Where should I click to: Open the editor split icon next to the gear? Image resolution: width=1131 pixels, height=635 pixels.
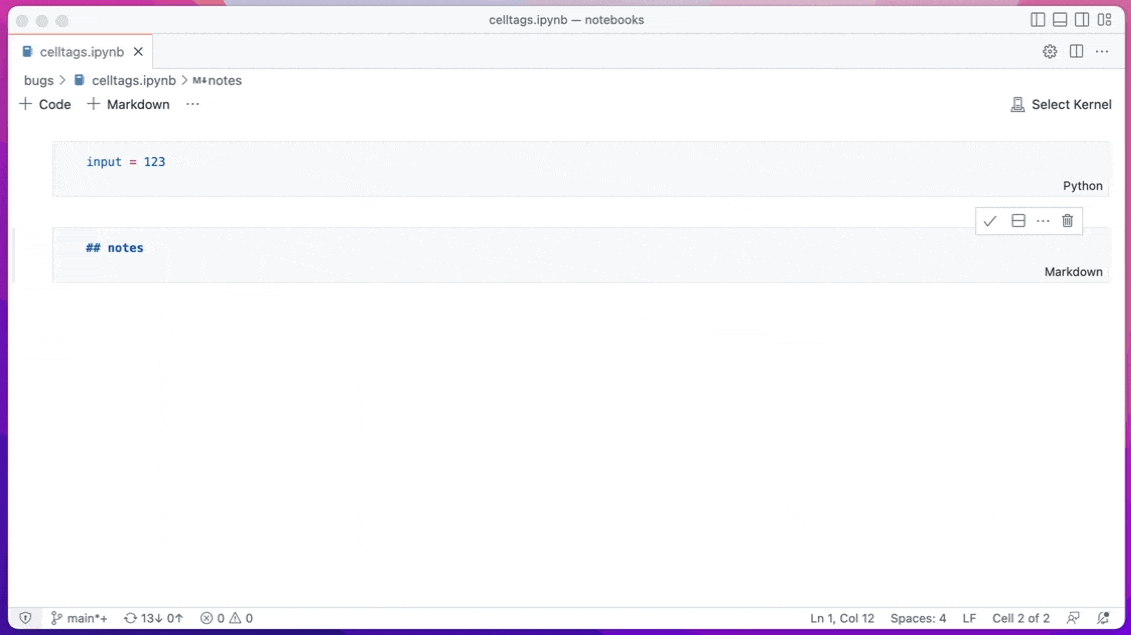coord(1075,51)
